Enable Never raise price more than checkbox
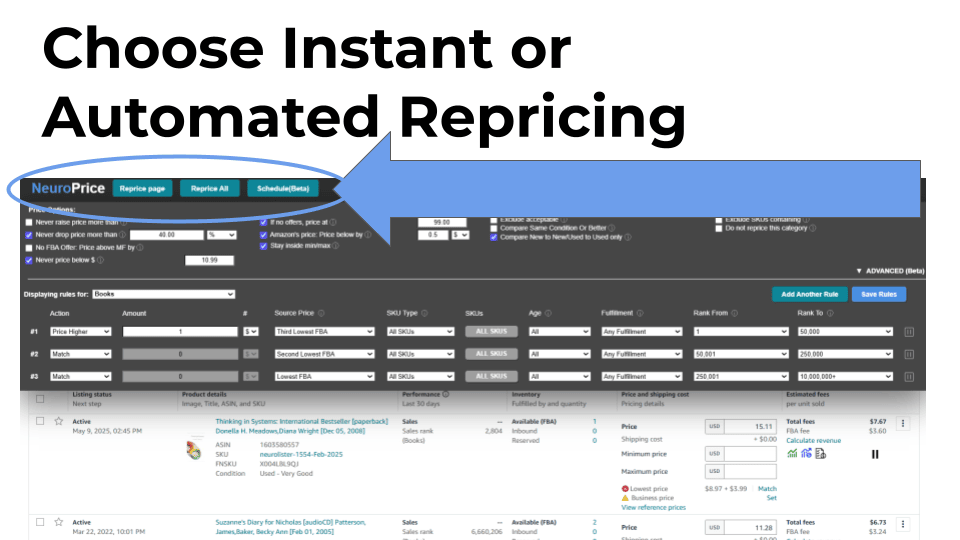The height and width of the screenshot is (540, 960). pyautogui.click(x=29, y=222)
